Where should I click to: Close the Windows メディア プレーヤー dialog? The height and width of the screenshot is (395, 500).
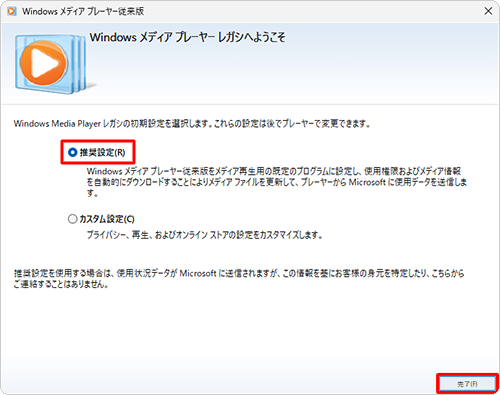tap(488, 11)
